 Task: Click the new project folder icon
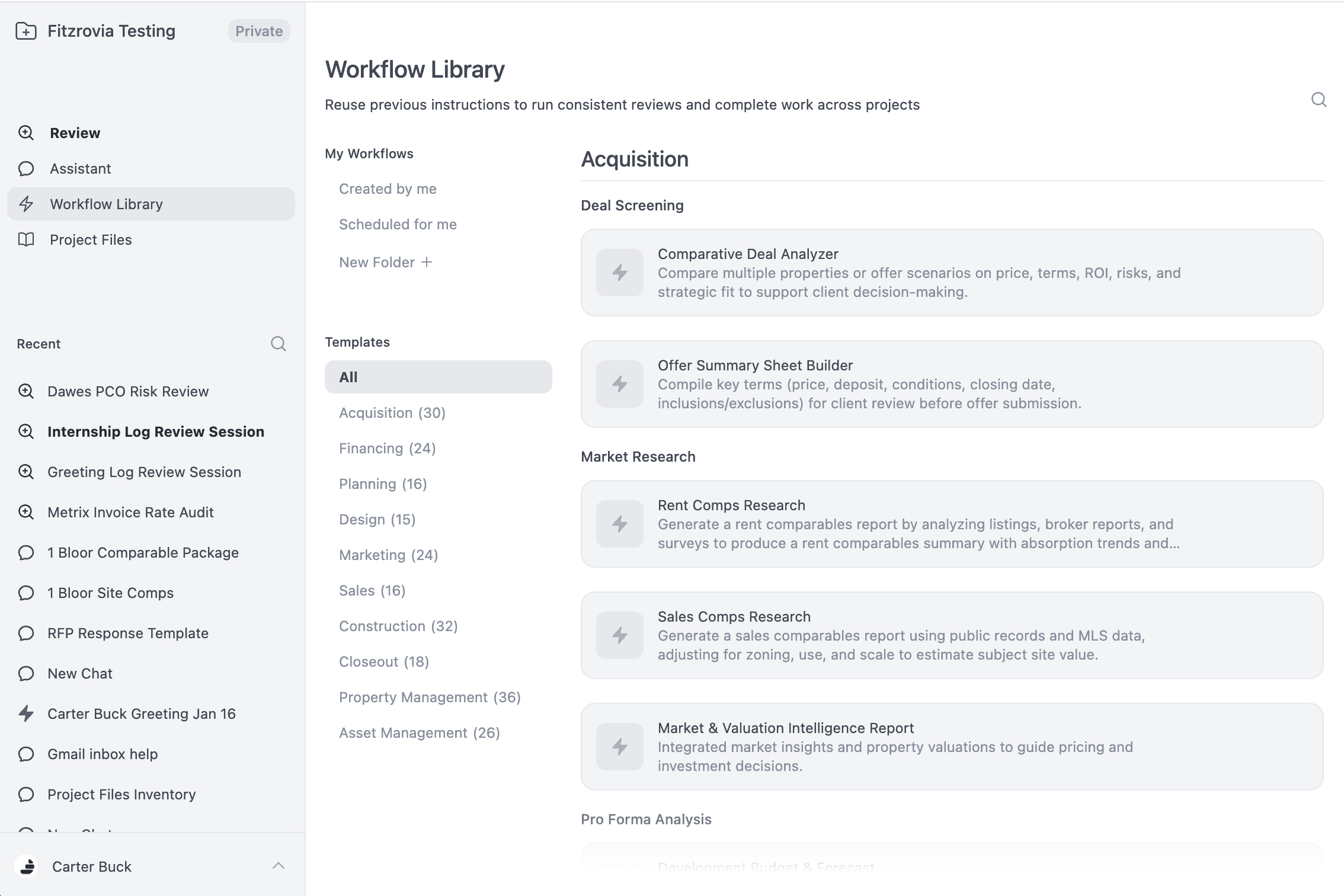(x=26, y=31)
